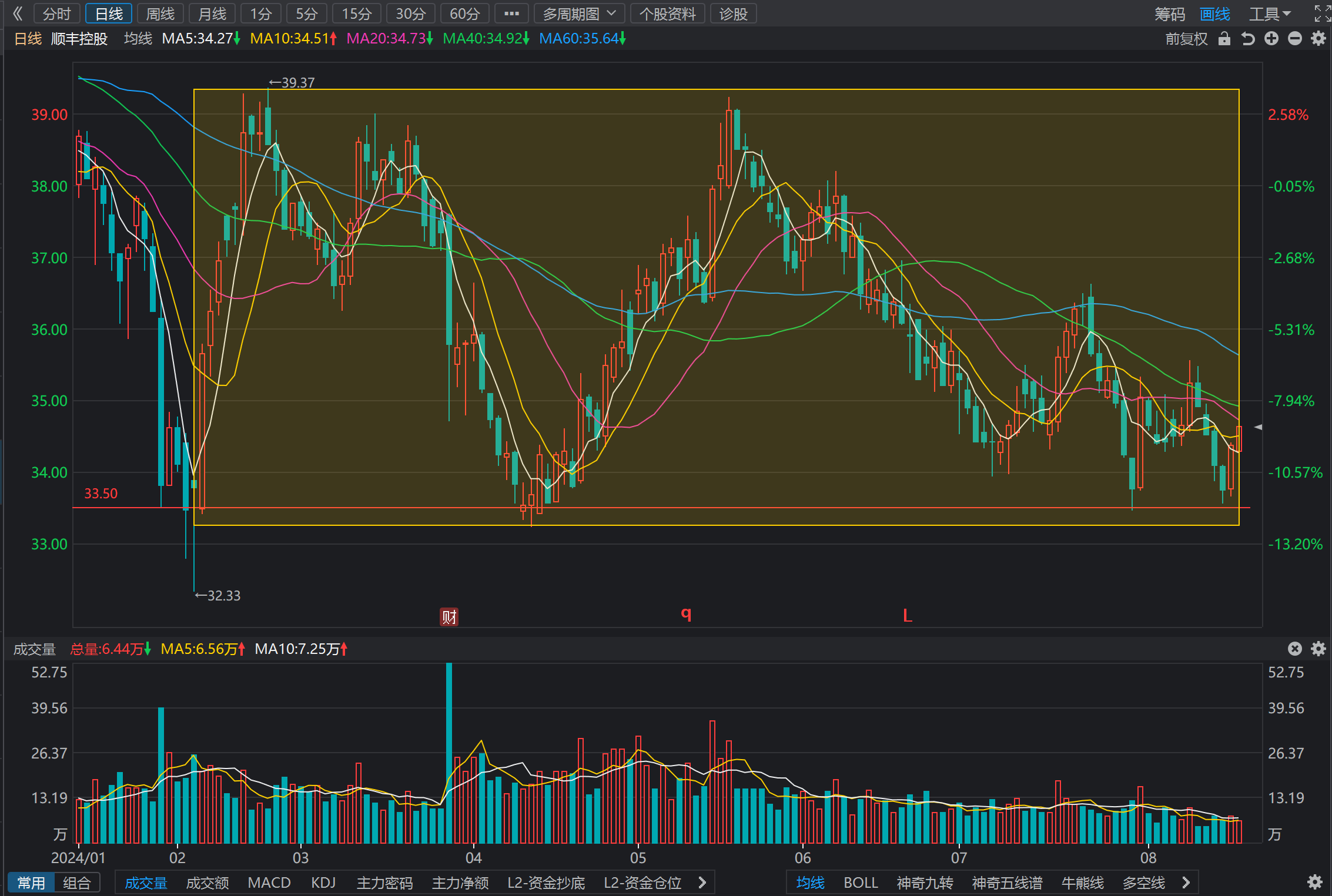Show the L2-资金仓位 indicator
This screenshot has height=896, width=1332.
point(642,882)
